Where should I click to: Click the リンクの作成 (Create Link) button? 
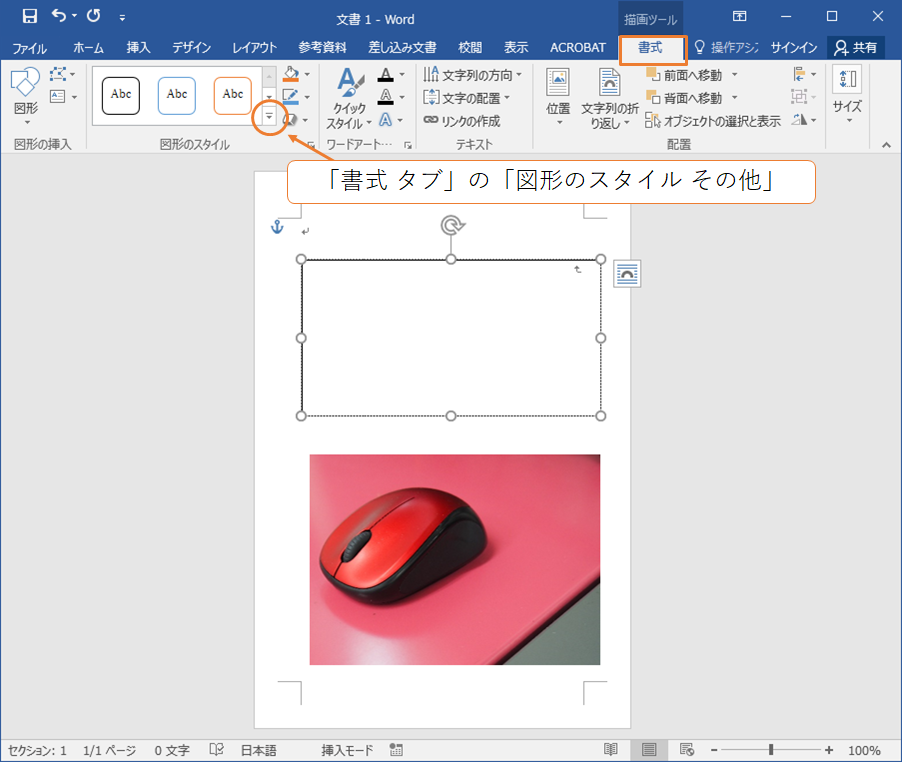pyautogui.click(x=462, y=120)
